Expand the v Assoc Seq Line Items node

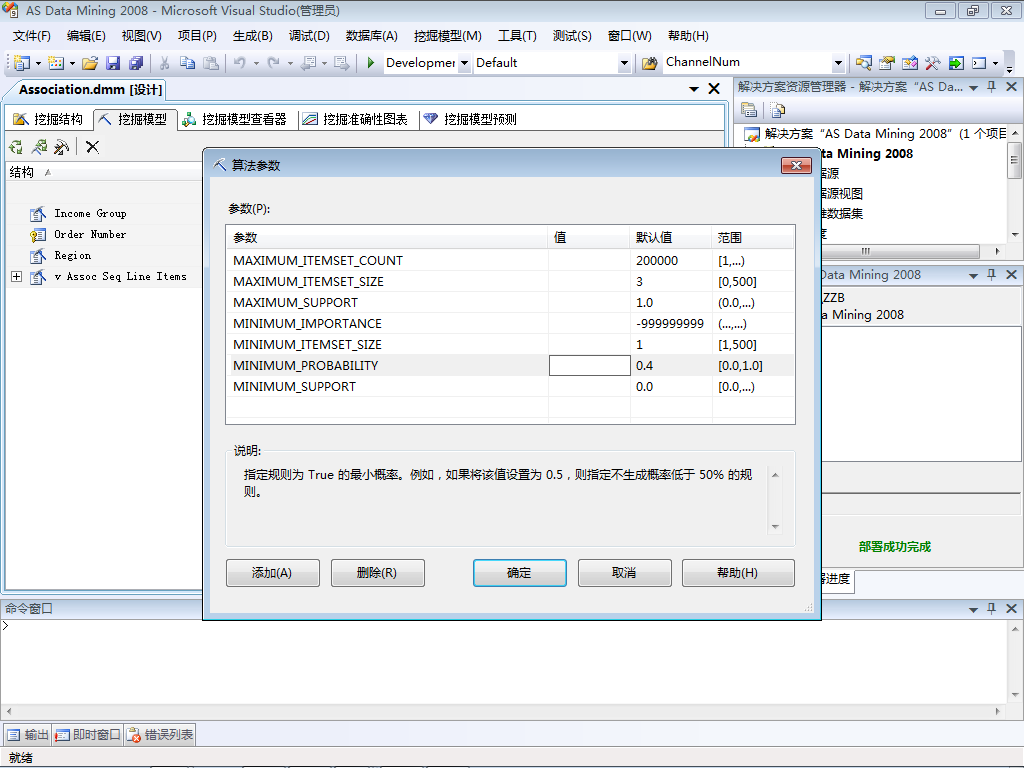coord(17,277)
